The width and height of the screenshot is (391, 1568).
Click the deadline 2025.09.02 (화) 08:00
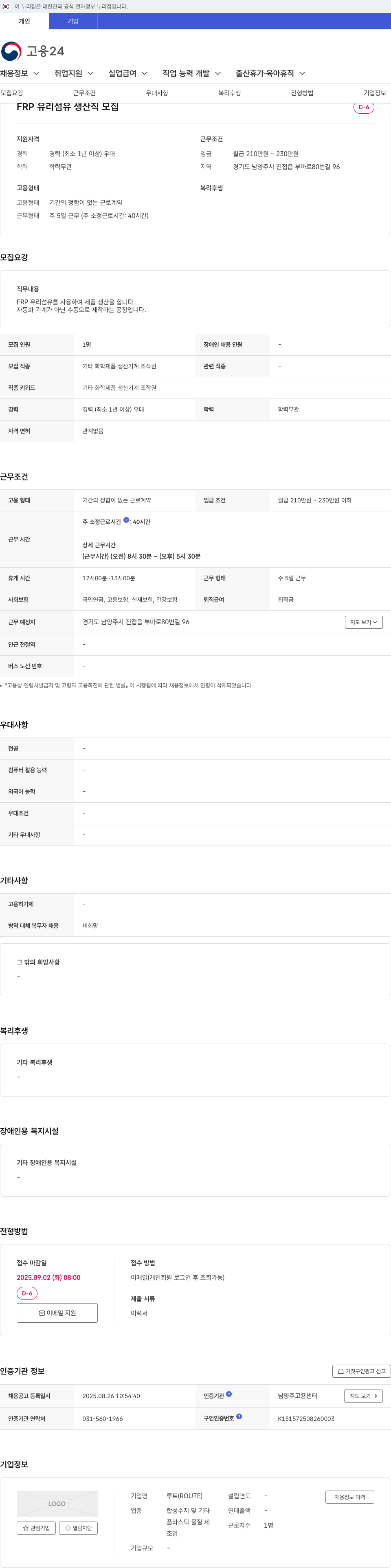(x=48, y=1277)
